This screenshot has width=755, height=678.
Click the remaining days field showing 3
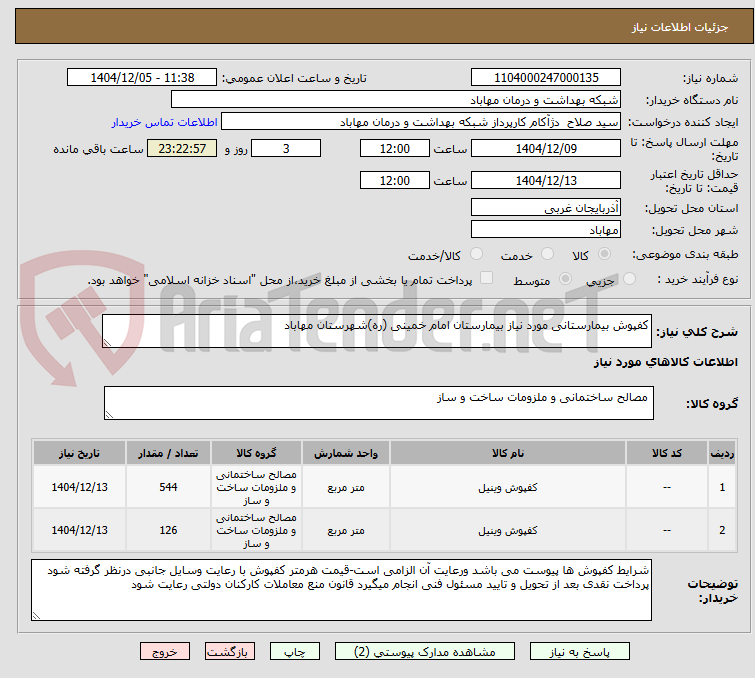286,148
